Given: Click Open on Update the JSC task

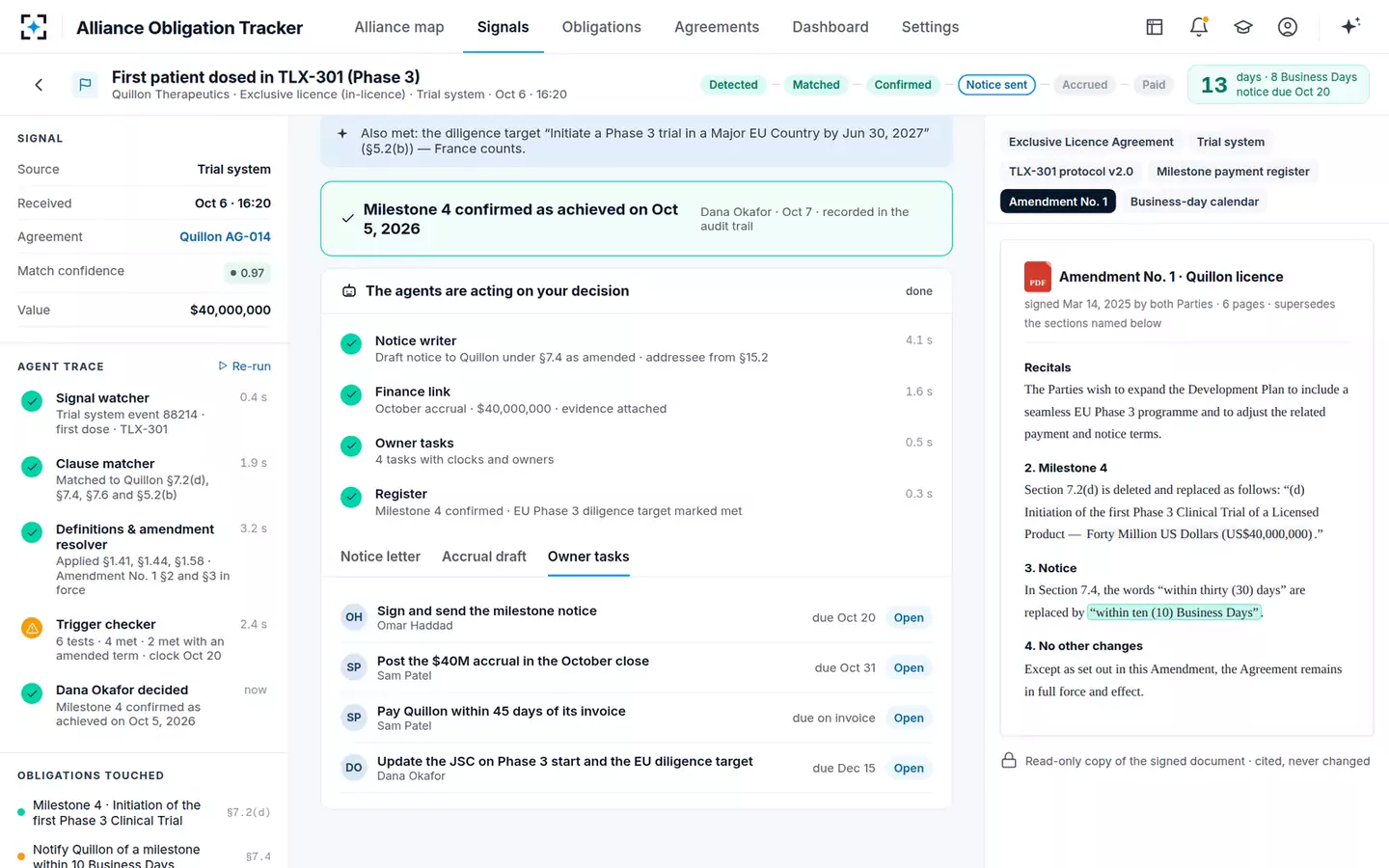Looking at the screenshot, I should pyautogui.click(x=909, y=768).
